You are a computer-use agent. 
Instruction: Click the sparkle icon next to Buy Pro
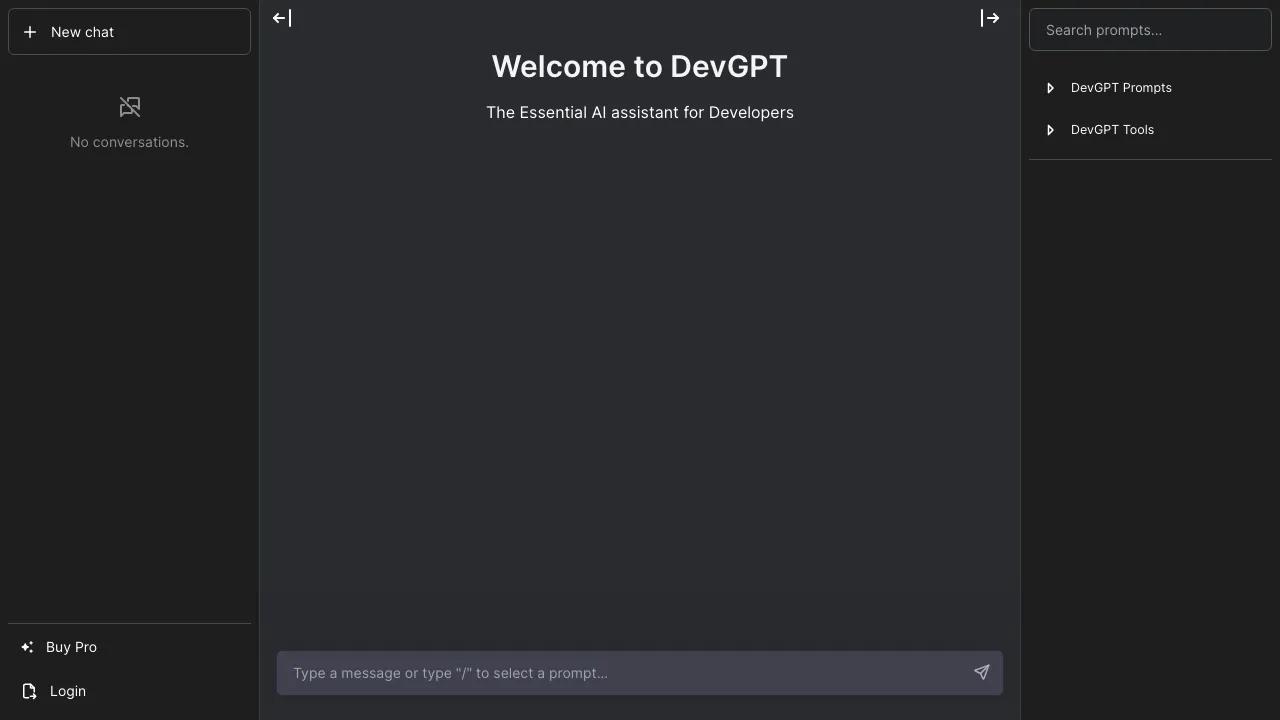pos(28,647)
